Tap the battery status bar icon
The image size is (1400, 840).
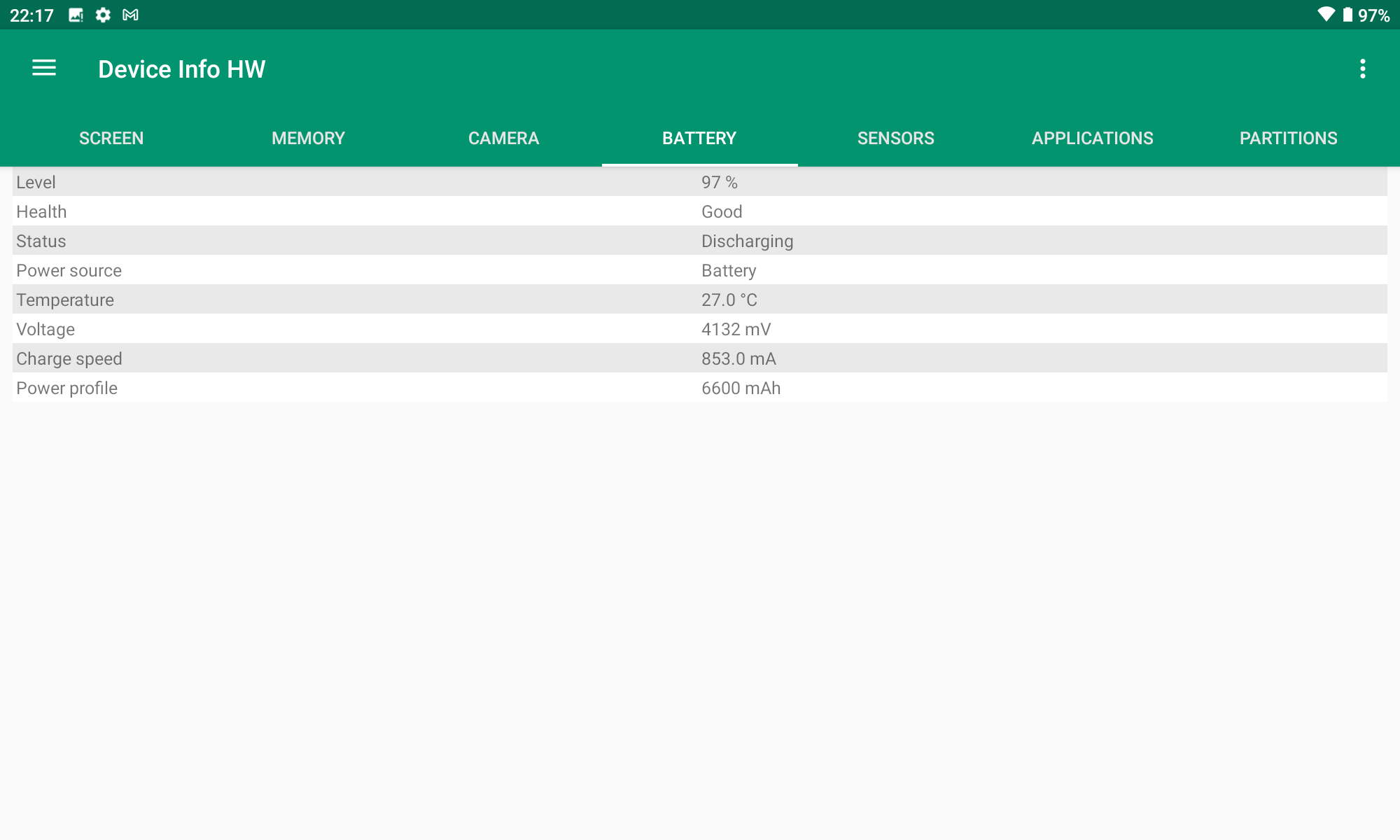1347,15
